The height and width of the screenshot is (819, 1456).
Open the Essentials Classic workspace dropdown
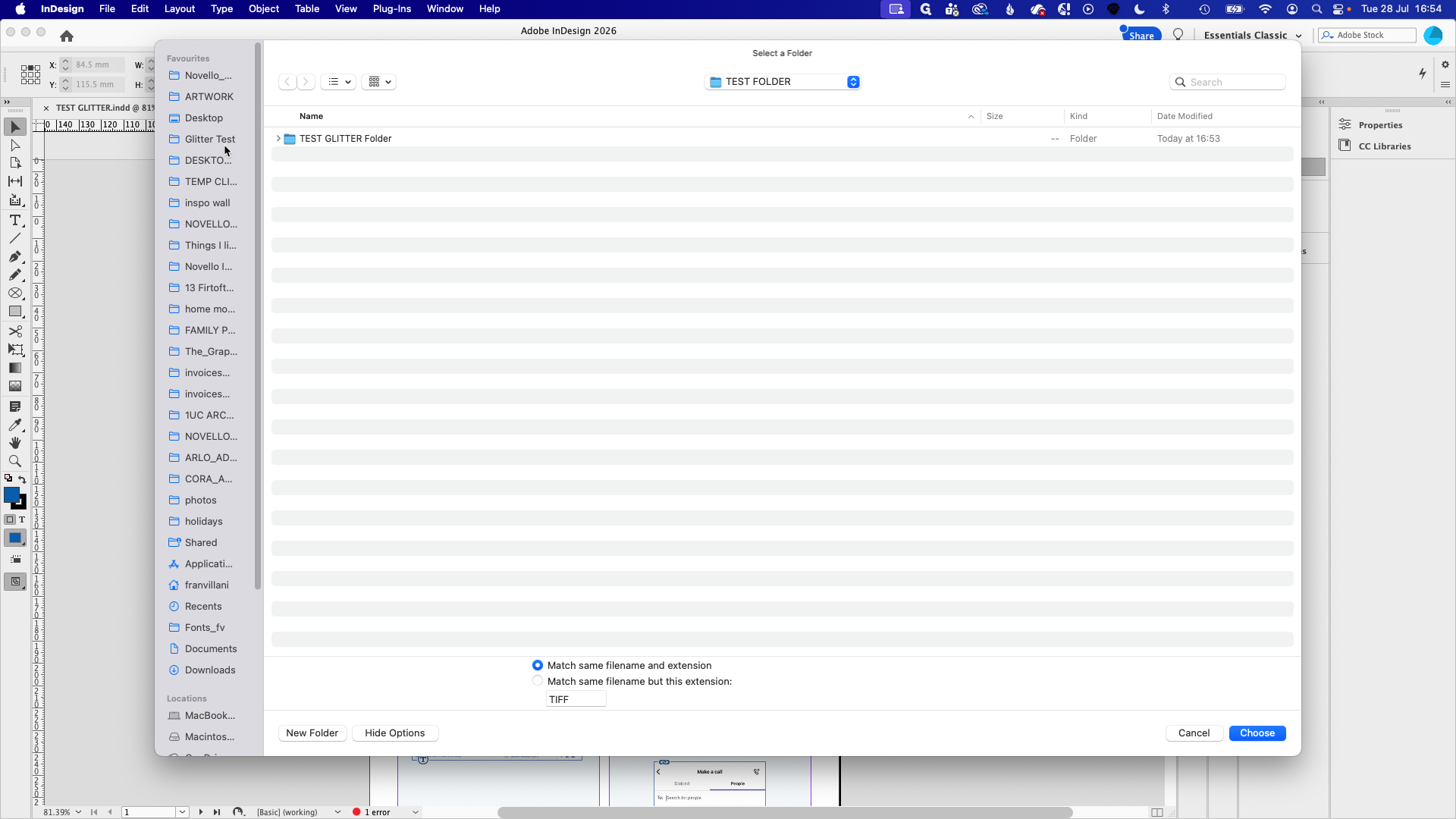pos(1252,36)
